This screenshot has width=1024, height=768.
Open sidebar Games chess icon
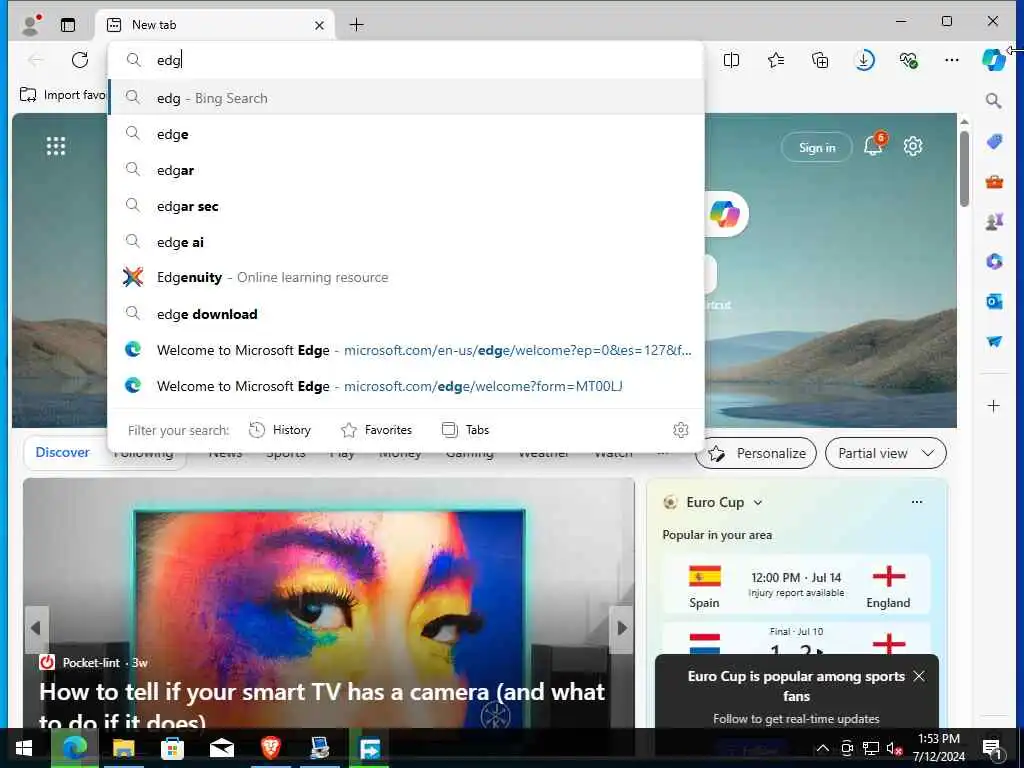tap(994, 221)
